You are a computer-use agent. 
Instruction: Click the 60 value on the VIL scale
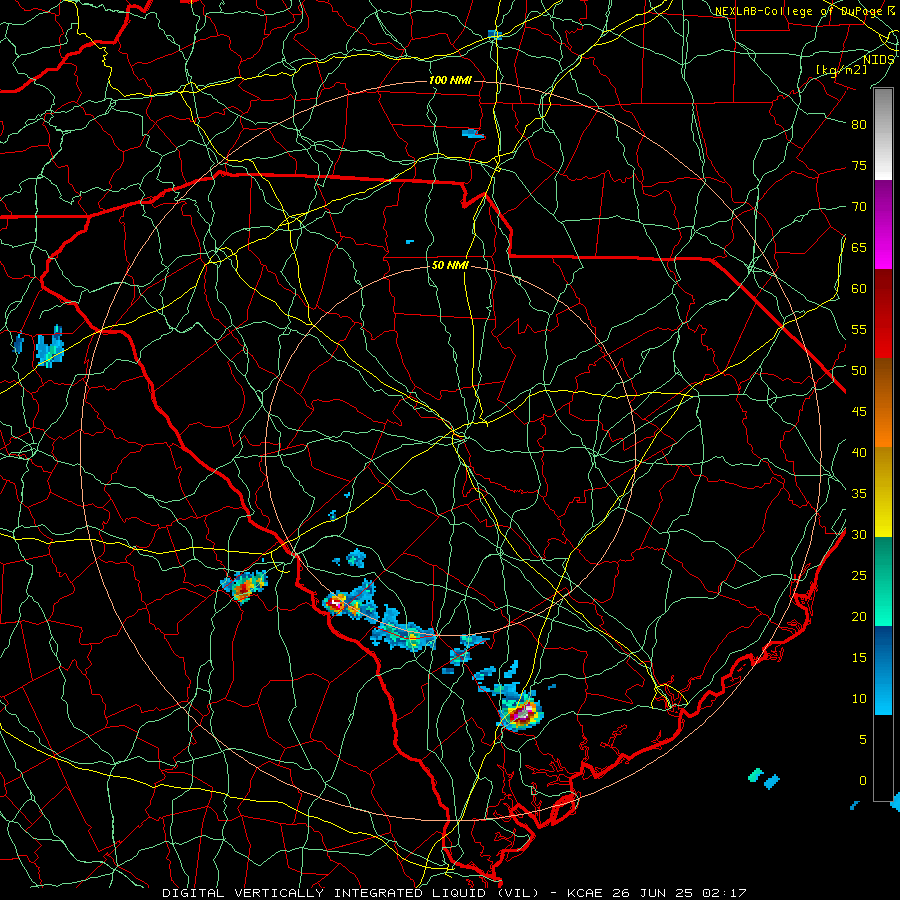(859, 289)
